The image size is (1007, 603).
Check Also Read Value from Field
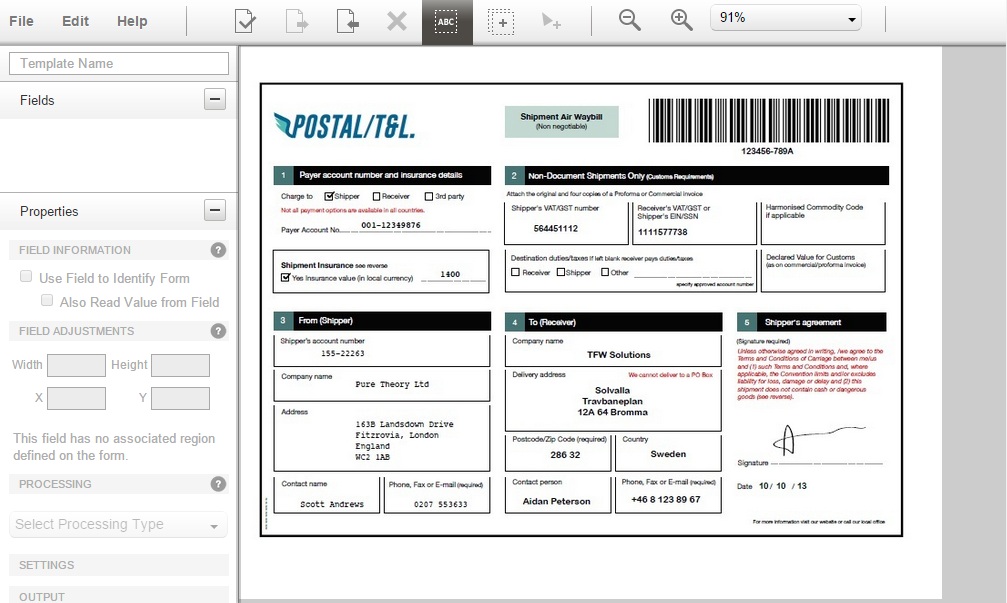pyautogui.click(x=47, y=301)
